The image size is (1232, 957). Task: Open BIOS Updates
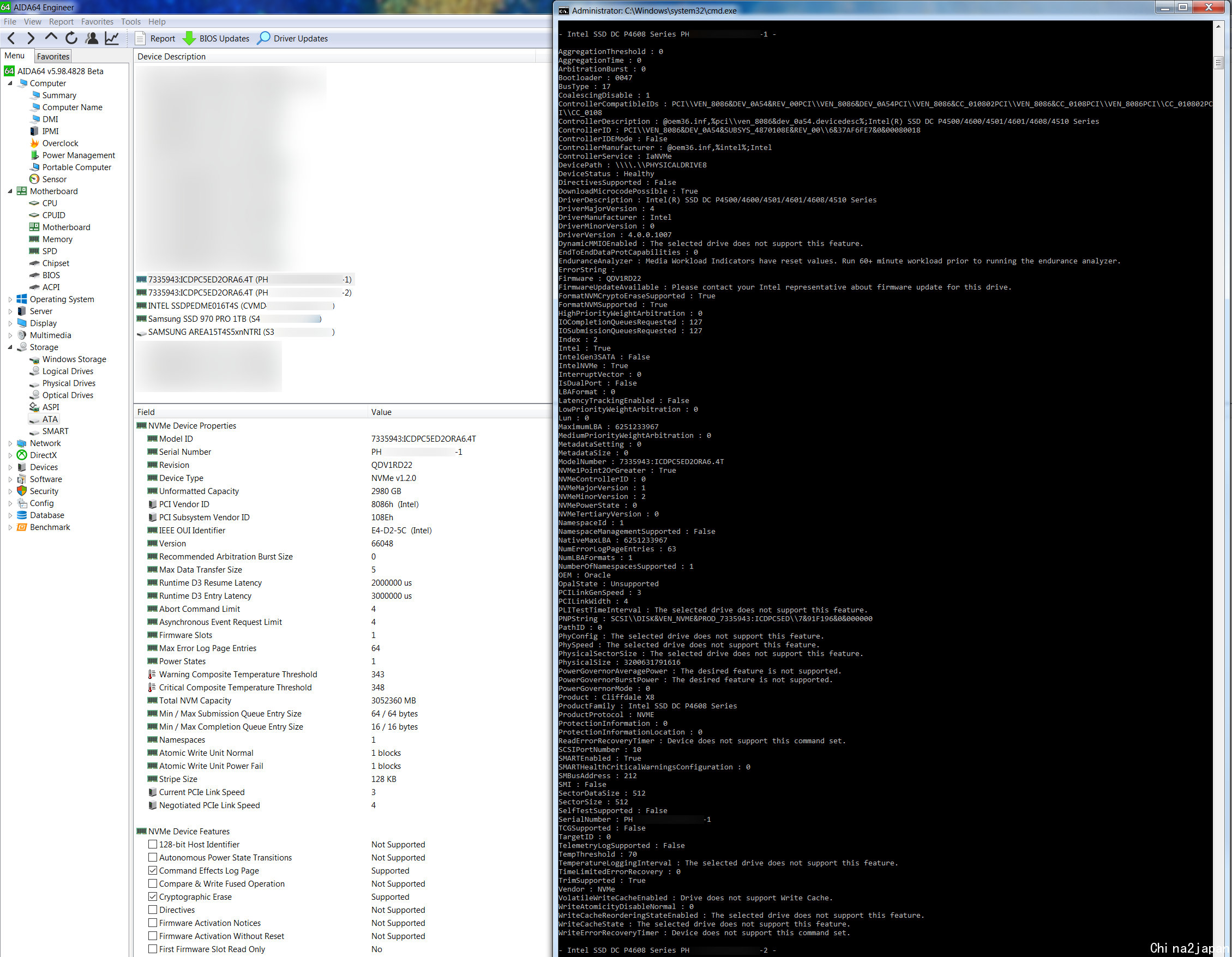(216, 38)
